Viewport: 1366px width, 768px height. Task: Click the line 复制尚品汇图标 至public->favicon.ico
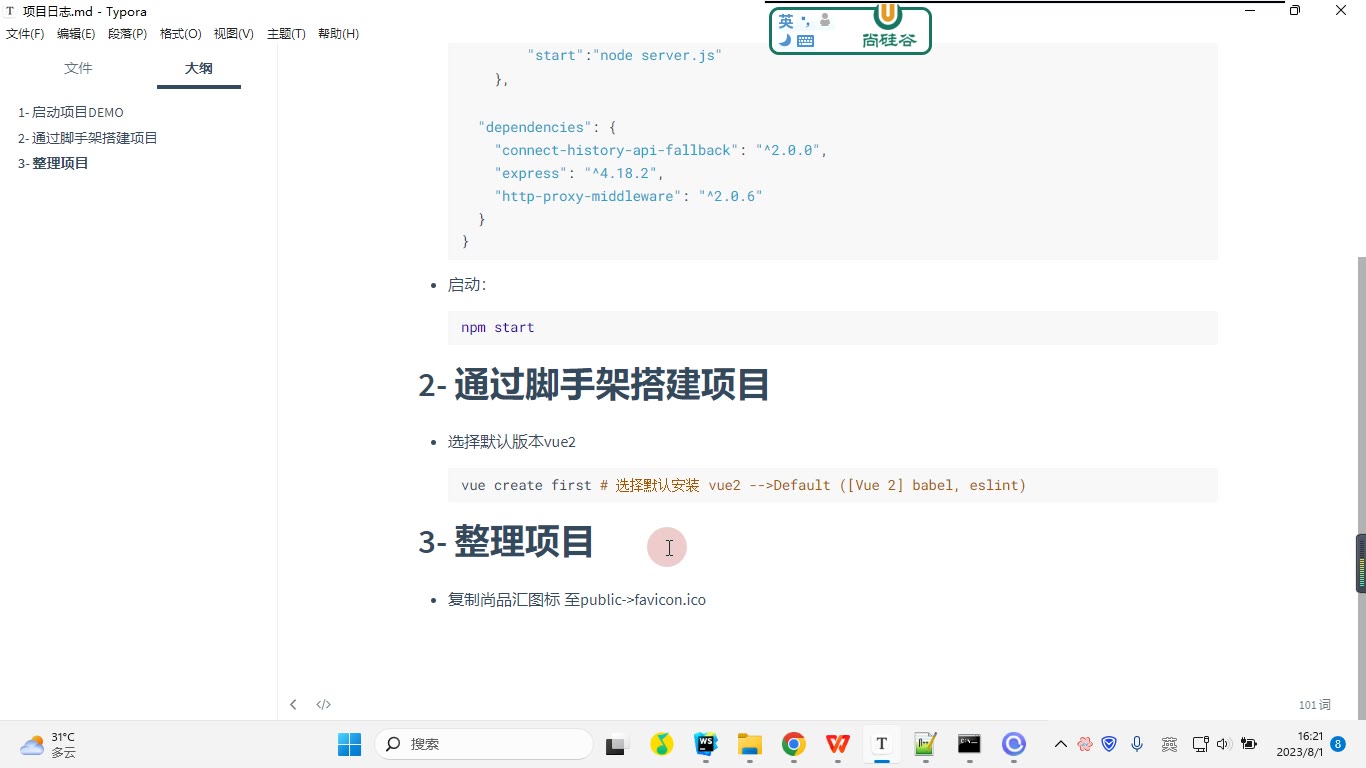click(x=577, y=600)
